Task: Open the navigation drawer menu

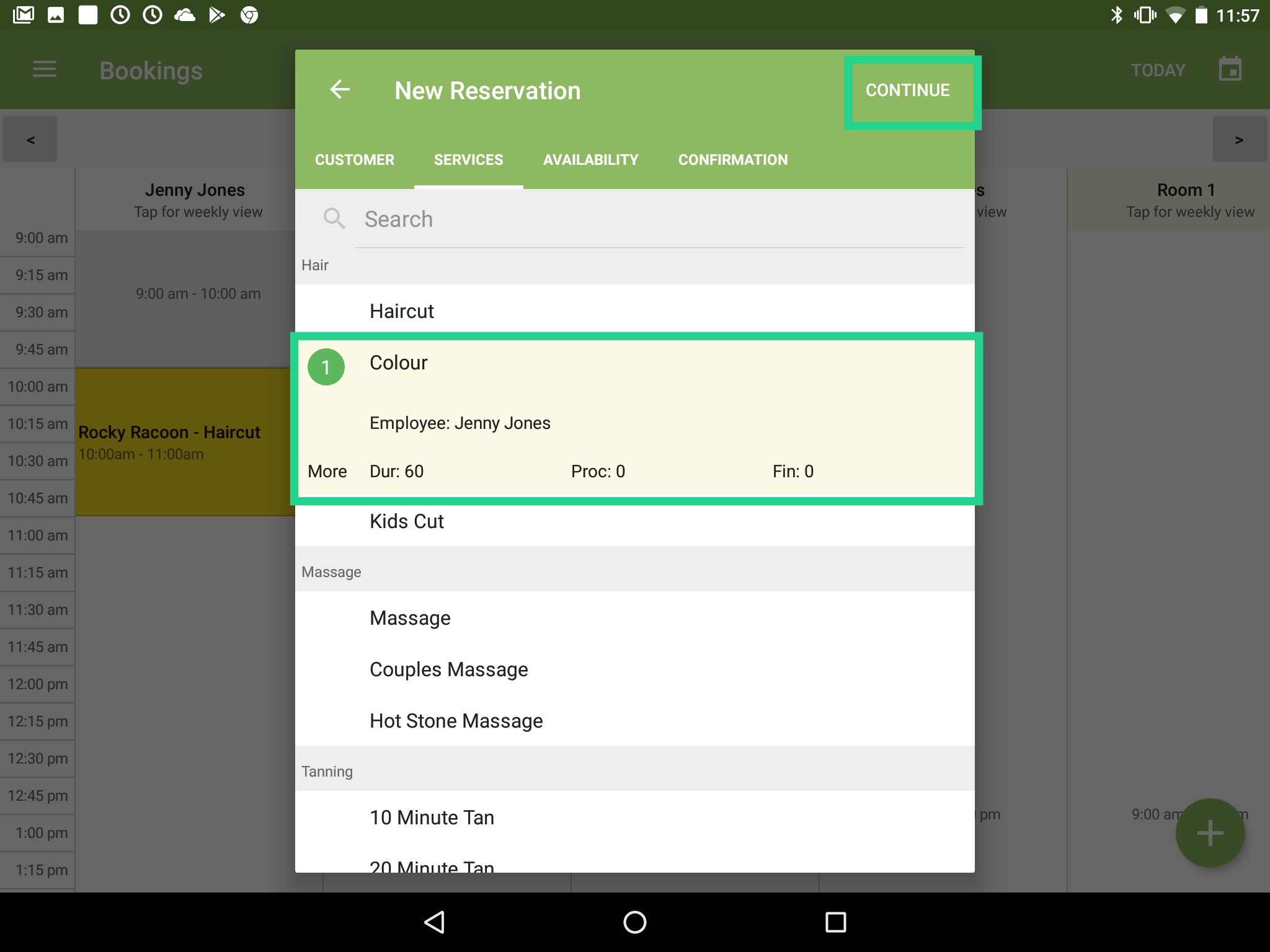Action: pos(44,69)
